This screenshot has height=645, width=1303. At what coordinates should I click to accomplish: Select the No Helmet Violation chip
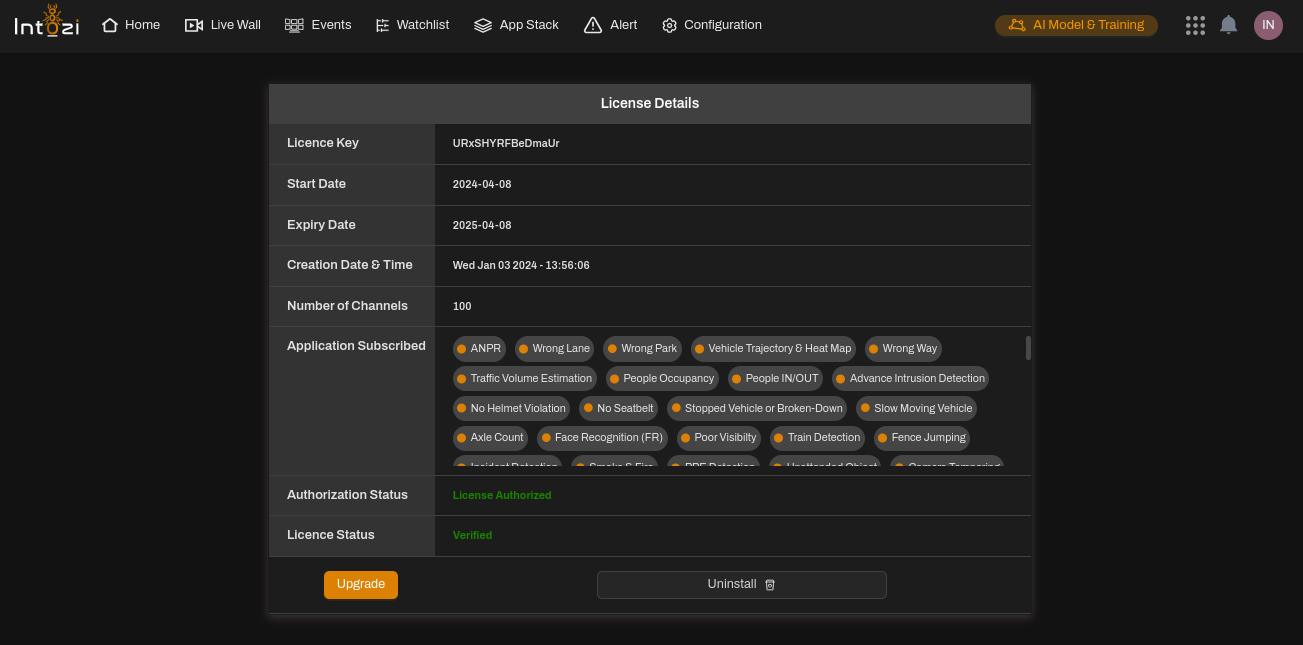[x=511, y=408]
